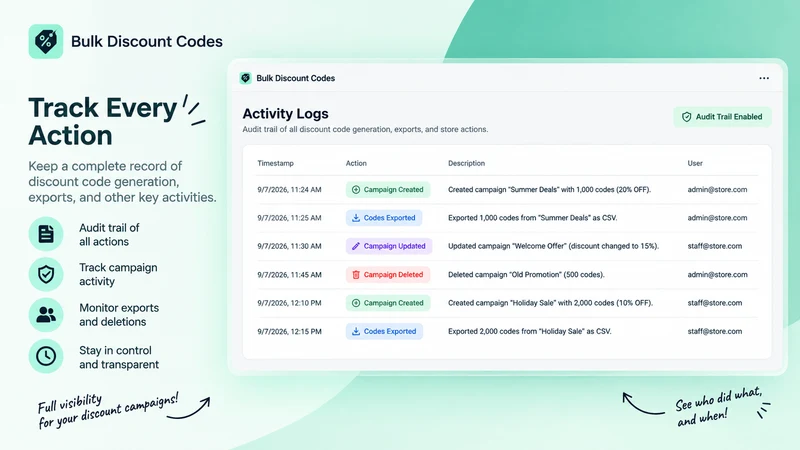This screenshot has height=450, width=800.
Task: Click staff@store.com in the 12:10 PM row
Action: pyautogui.click(x=715, y=303)
